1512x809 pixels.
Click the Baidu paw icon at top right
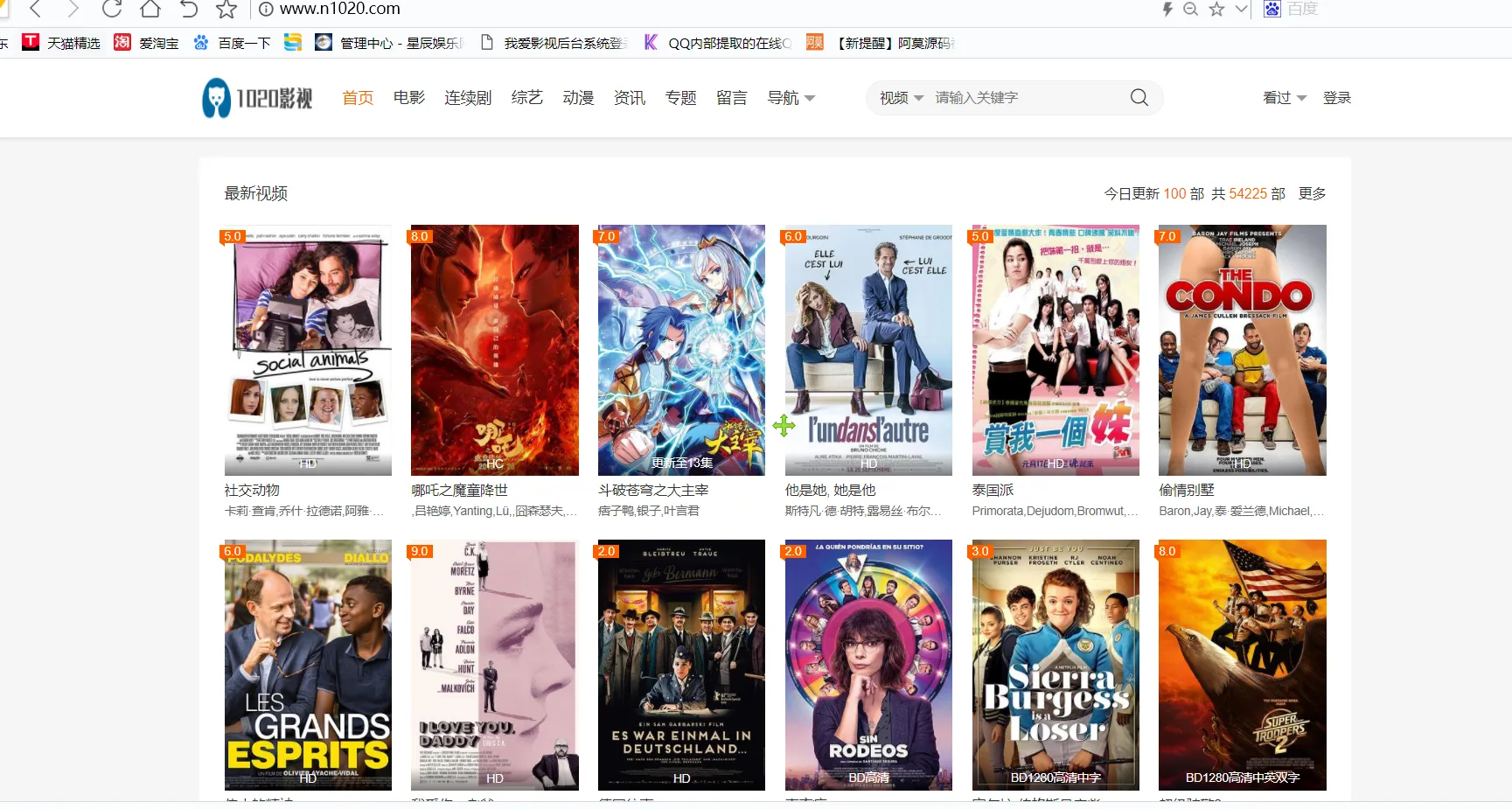[1271, 10]
